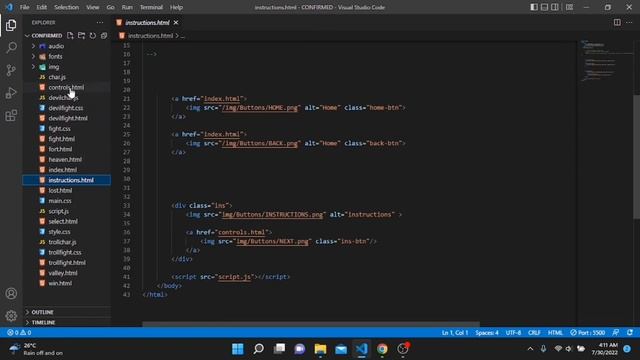
Task: Click the editor horizontal scrollbar
Action: coord(311,324)
